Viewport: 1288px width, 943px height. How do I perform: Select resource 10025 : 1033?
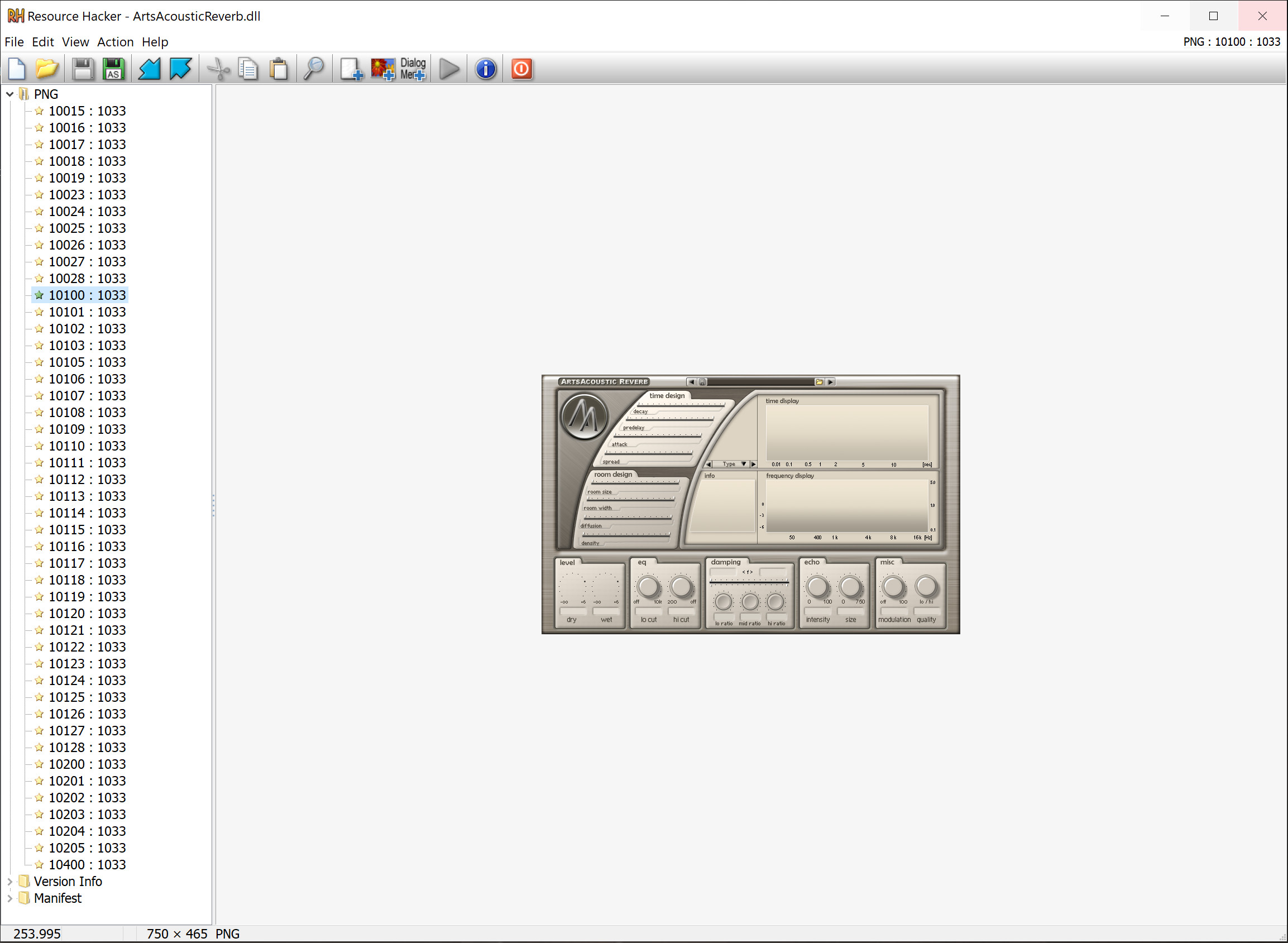pyautogui.click(x=87, y=228)
